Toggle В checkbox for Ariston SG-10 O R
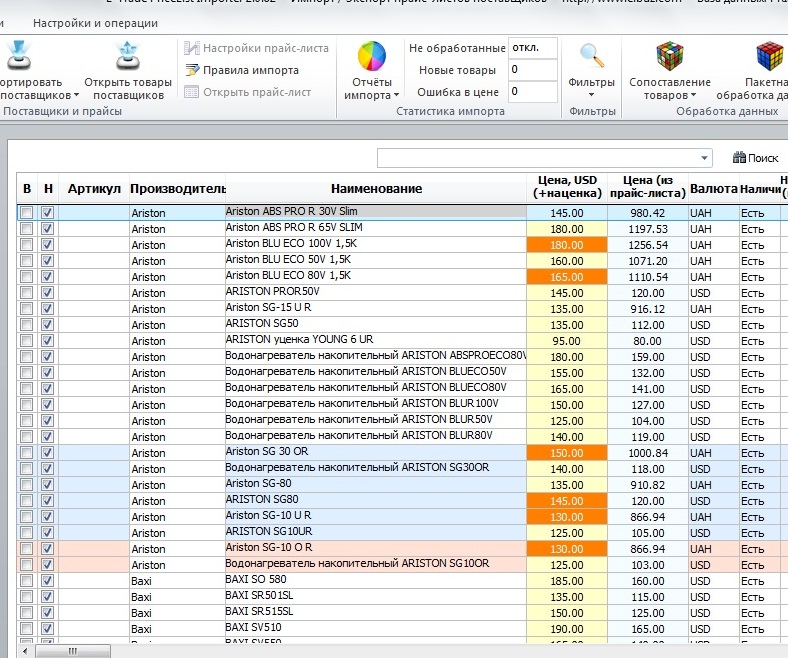The width and height of the screenshot is (788, 658). 27,549
